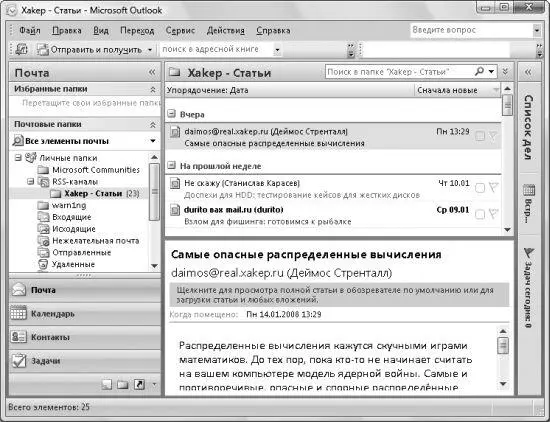Click the search magnifier icon

[479, 72]
